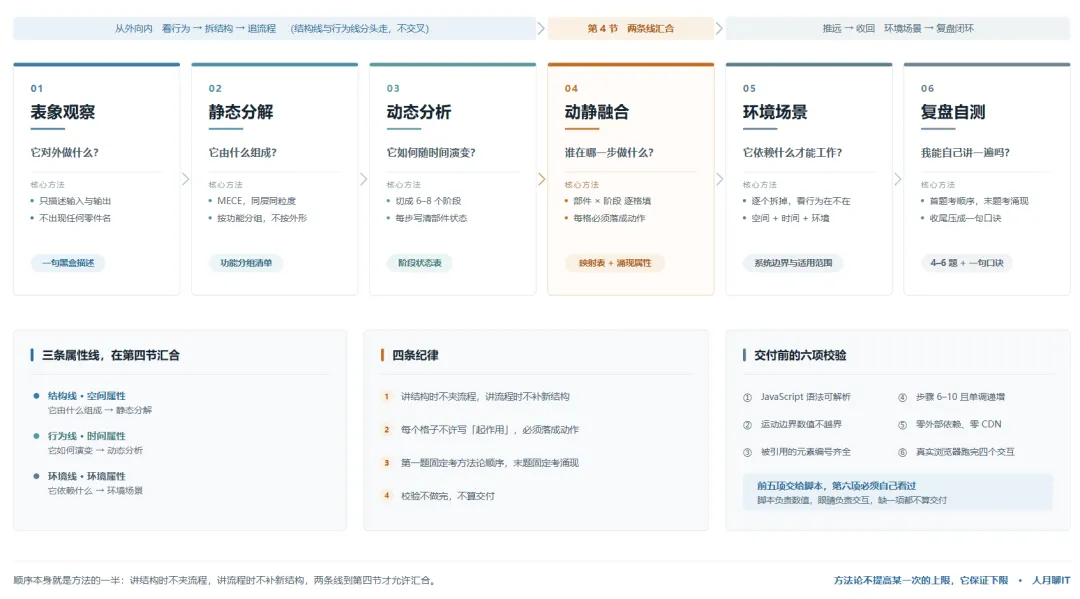Select the bullet '每格必须落成动作'

(x=610, y=218)
